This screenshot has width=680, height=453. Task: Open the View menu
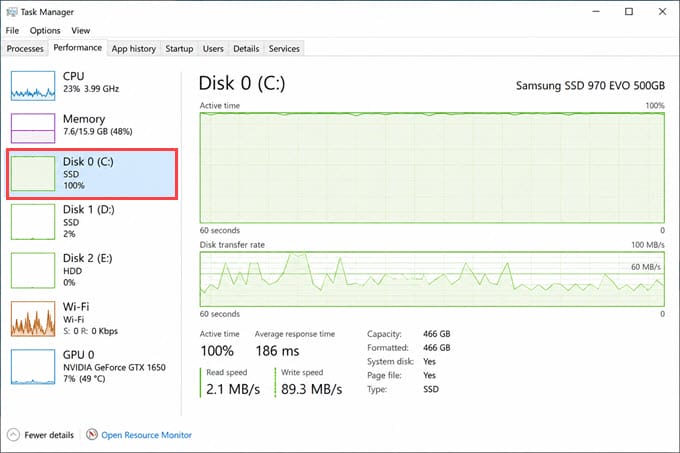pos(81,30)
